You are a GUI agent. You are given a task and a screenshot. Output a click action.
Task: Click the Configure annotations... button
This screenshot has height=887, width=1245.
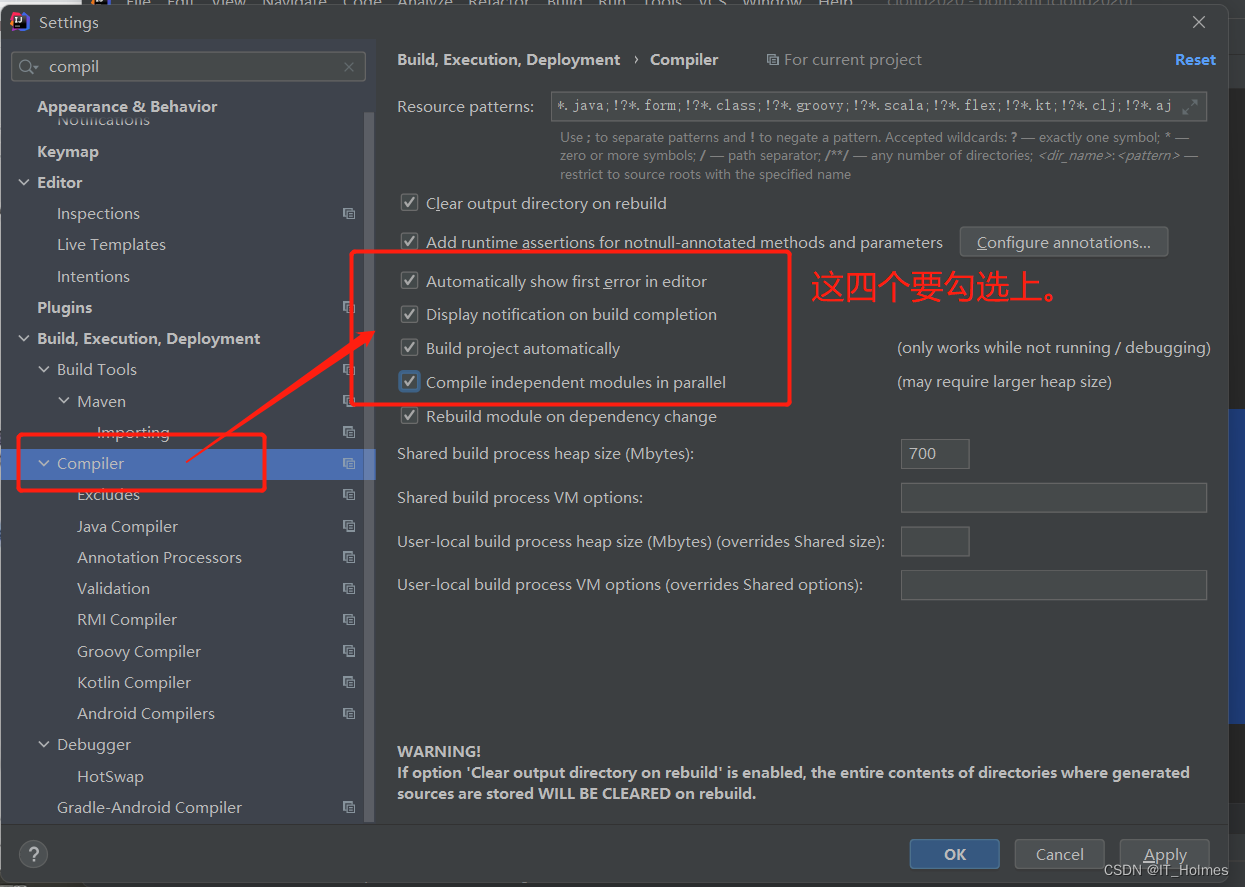(1064, 242)
